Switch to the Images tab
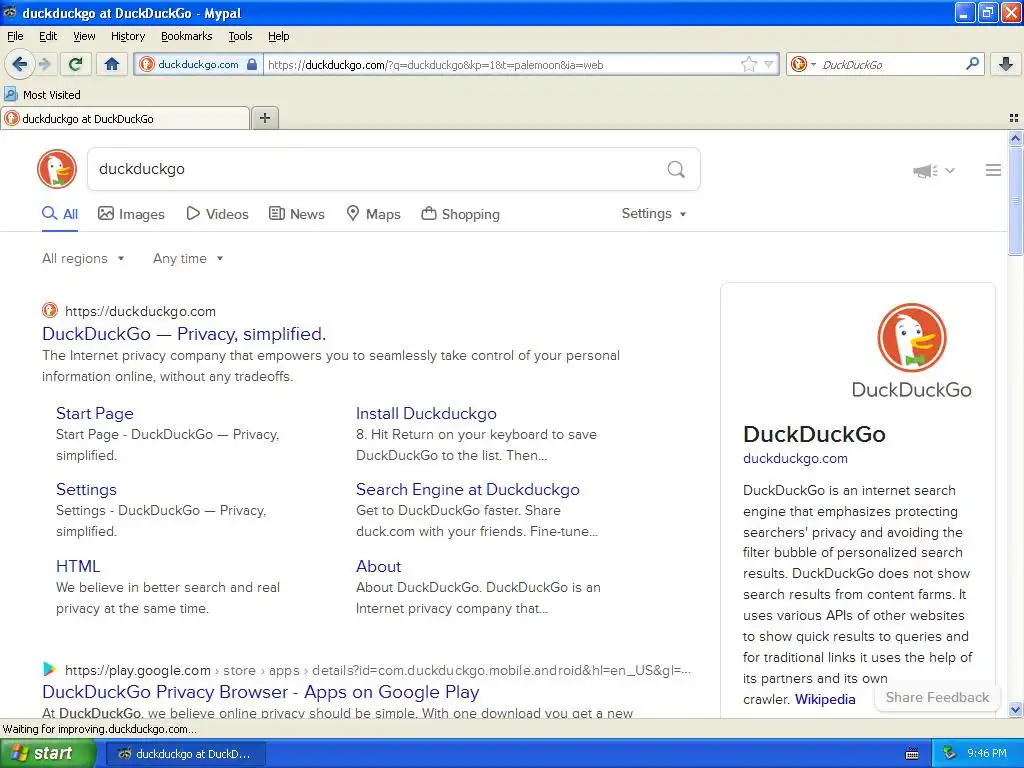Image resolution: width=1024 pixels, height=768 pixels. [131, 214]
